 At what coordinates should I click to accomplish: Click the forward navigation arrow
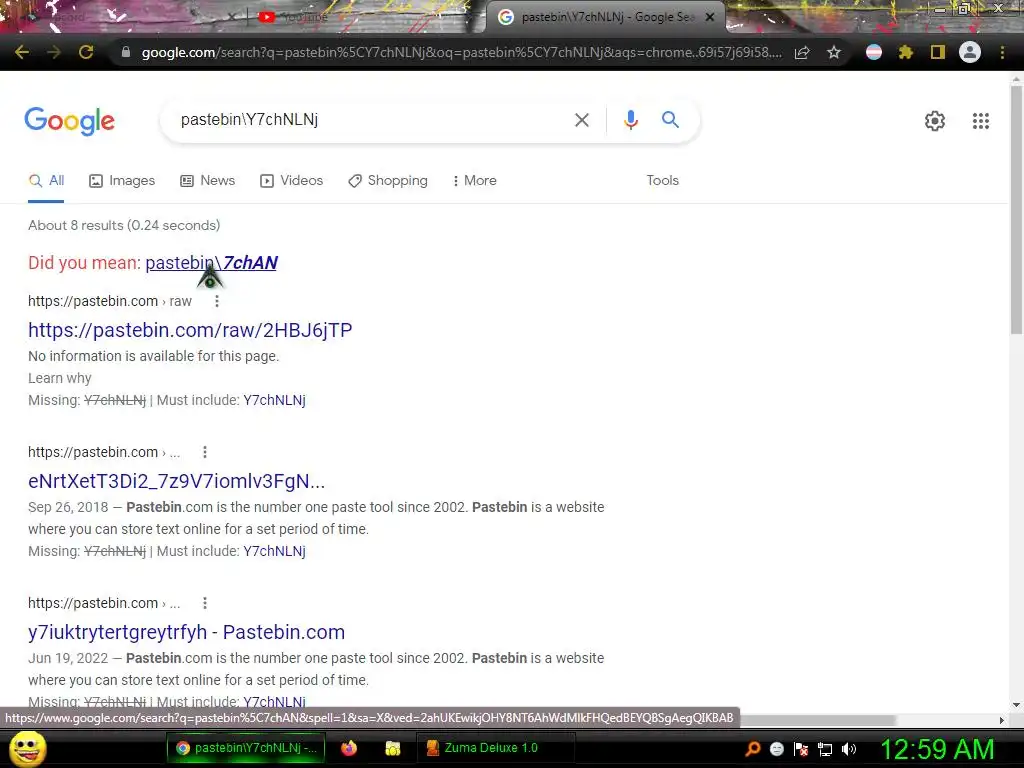click(x=54, y=52)
